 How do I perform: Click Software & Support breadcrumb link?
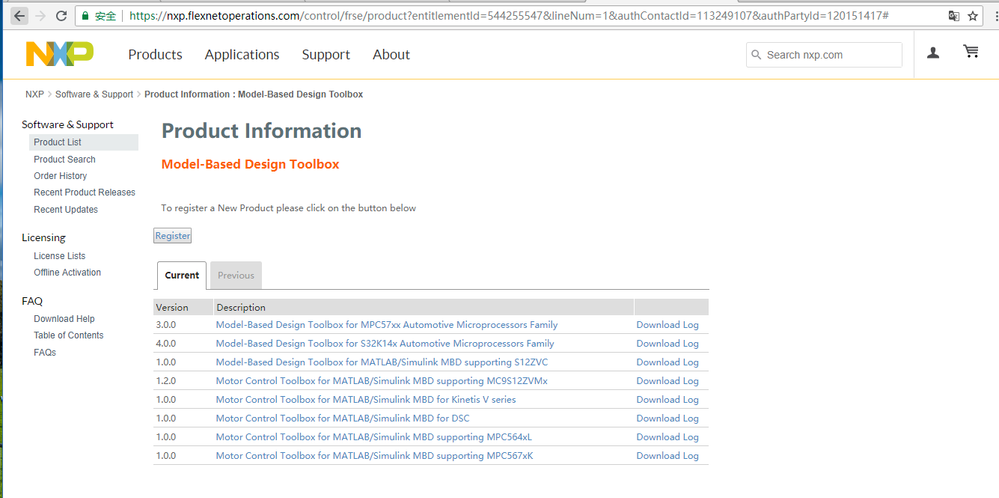click(x=94, y=94)
